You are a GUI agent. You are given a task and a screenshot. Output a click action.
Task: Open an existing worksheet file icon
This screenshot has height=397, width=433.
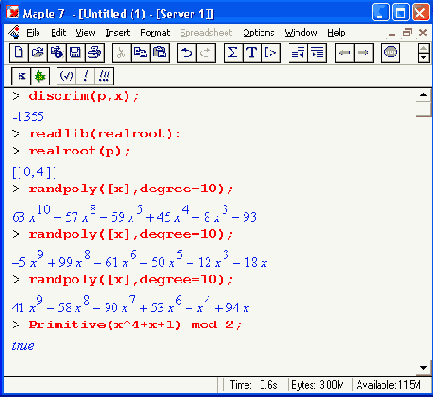tap(38, 53)
